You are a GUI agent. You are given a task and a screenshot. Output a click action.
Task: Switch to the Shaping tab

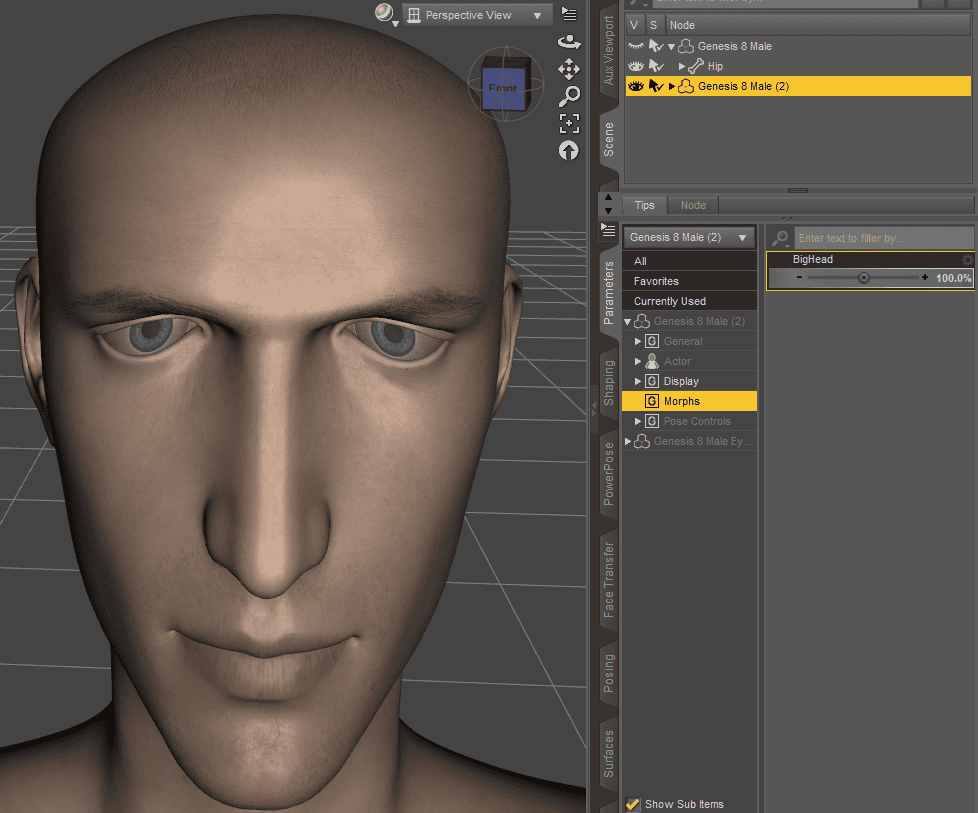(x=607, y=380)
